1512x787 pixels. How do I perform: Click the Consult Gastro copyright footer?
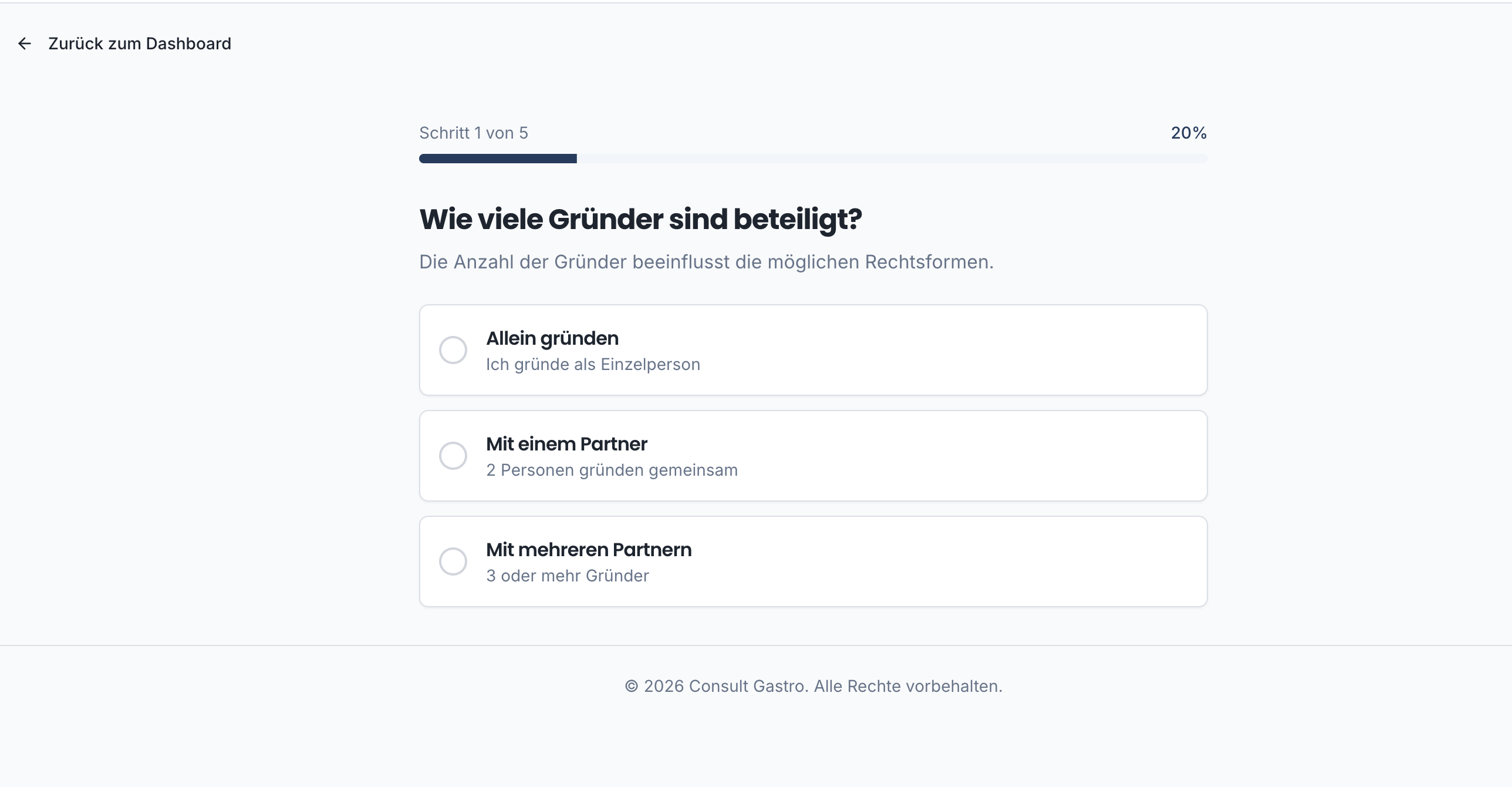(814, 685)
